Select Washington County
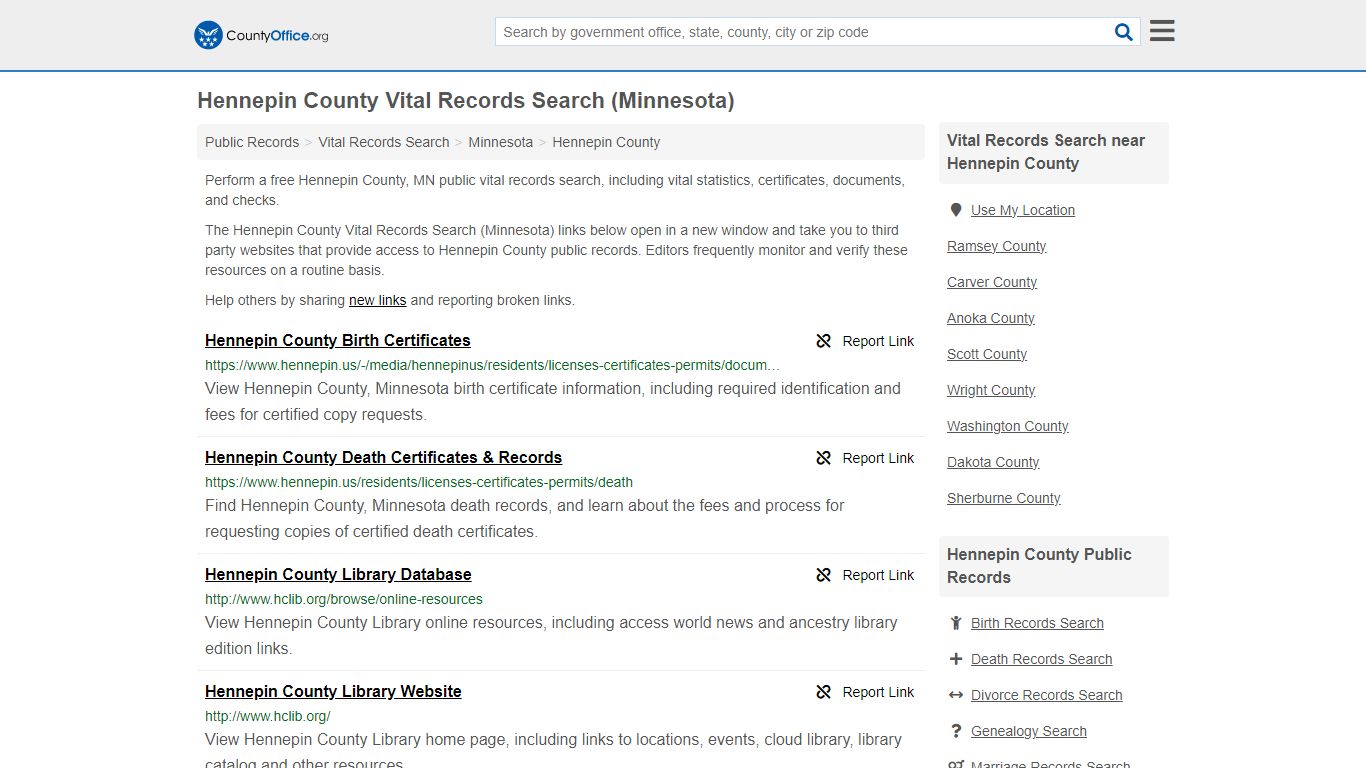 tap(1008, 426)
